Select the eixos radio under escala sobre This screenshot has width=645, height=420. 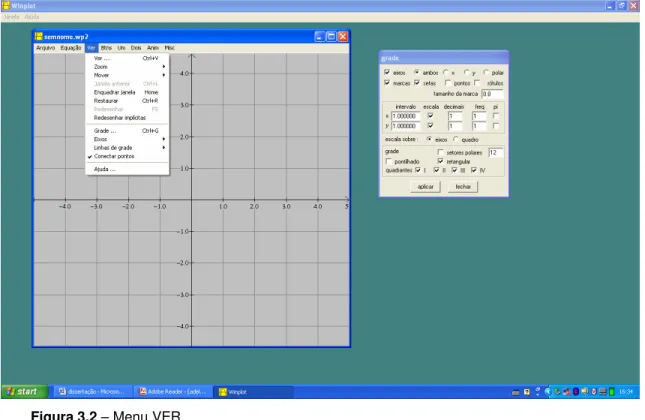tap(429, 139)
